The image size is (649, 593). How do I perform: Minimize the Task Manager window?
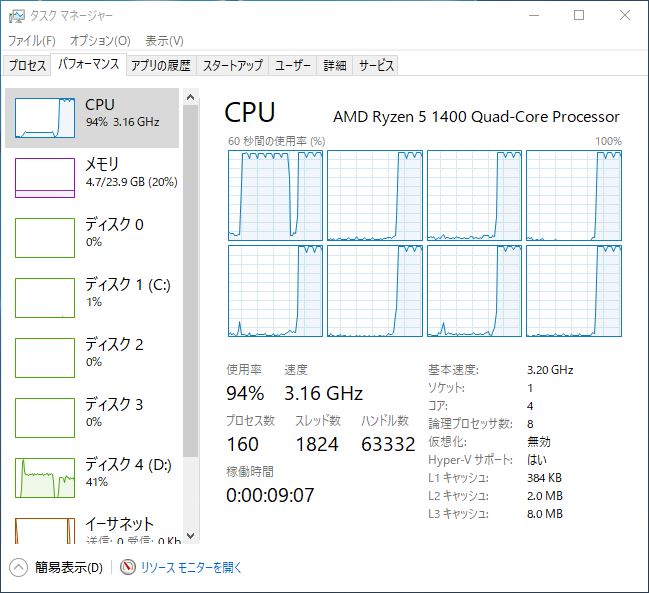pyautogui.click(x=534, y=16)
